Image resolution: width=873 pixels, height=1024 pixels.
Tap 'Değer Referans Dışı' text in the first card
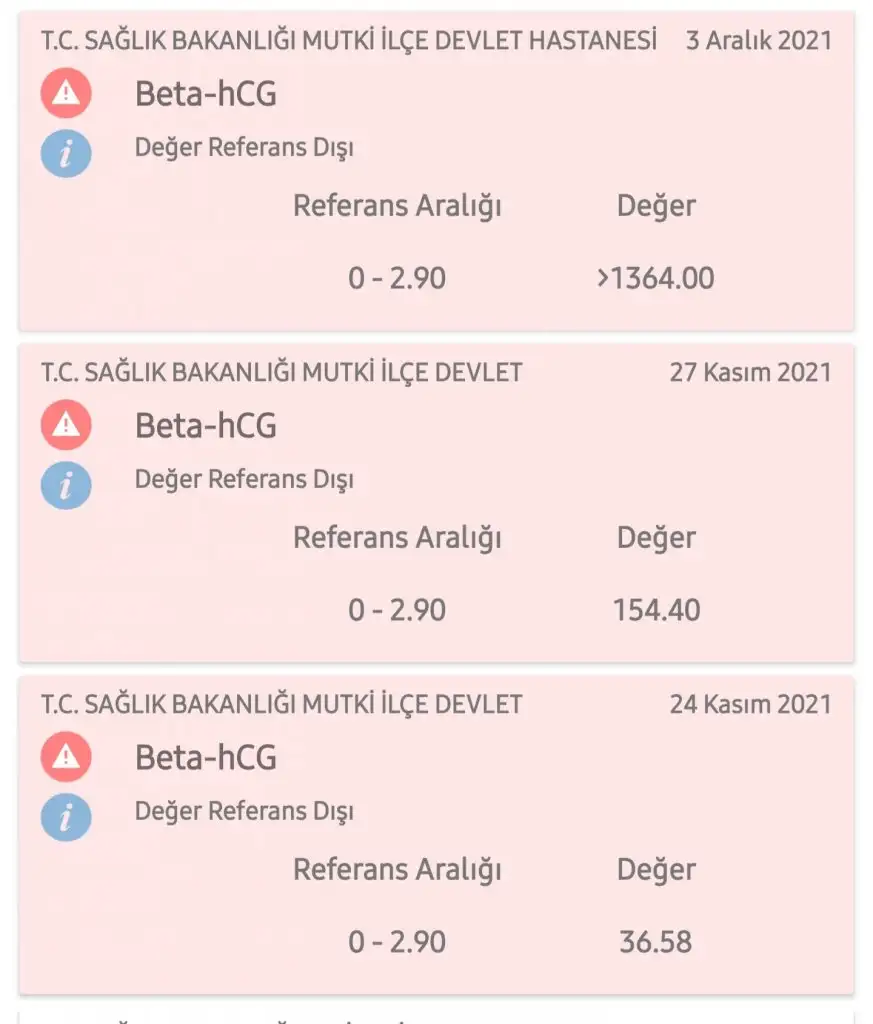click(244, 148)
